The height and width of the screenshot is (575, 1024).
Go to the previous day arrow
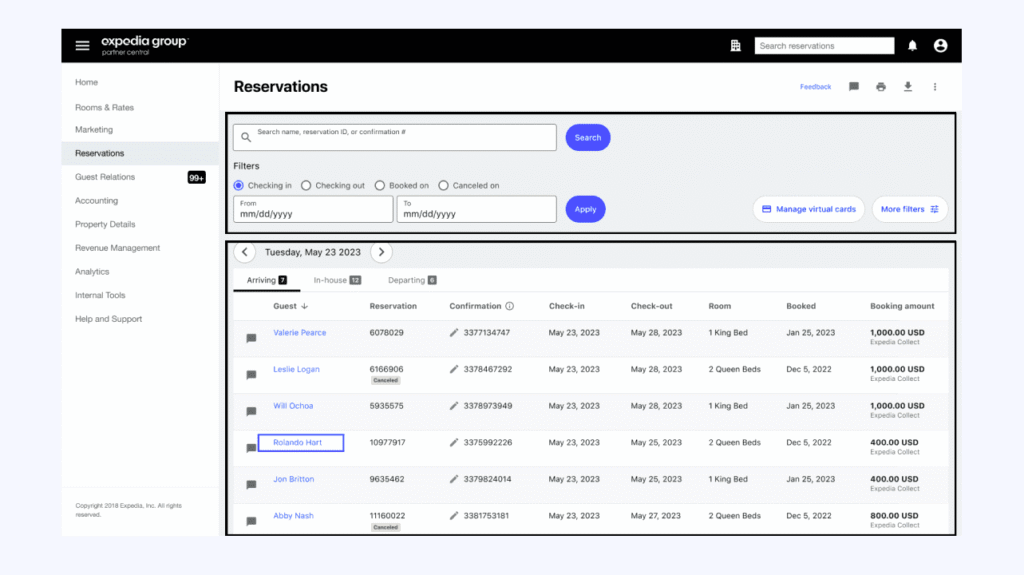click(x=245, y=253)
